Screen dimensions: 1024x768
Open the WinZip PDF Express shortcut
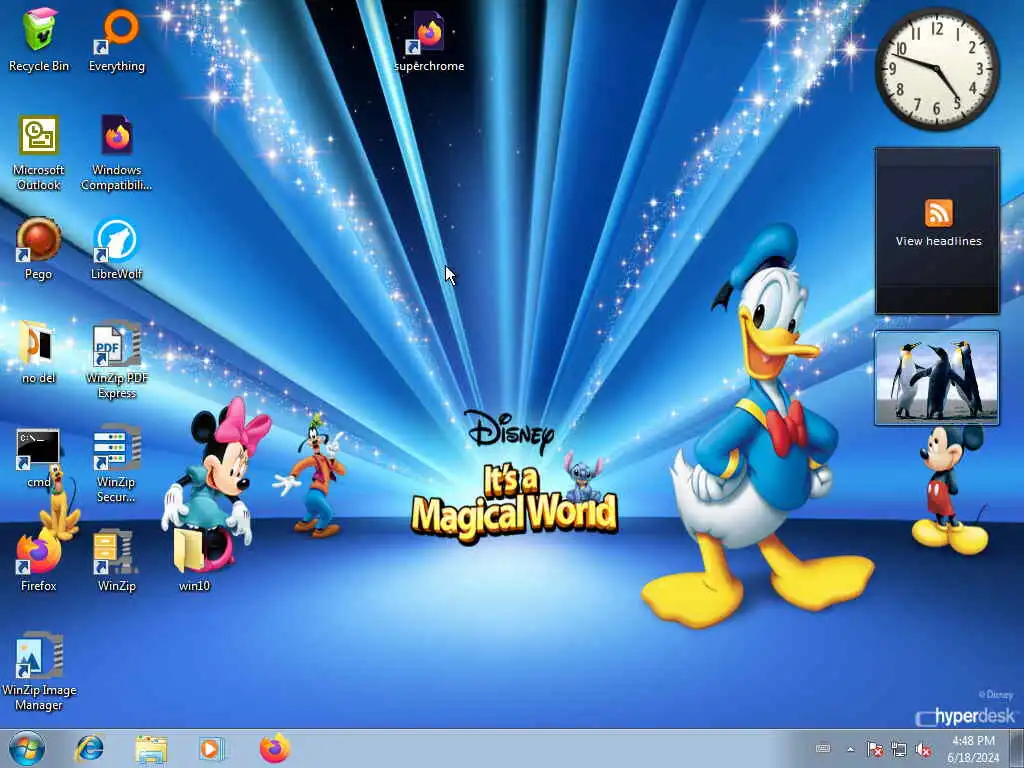(117, 359)
